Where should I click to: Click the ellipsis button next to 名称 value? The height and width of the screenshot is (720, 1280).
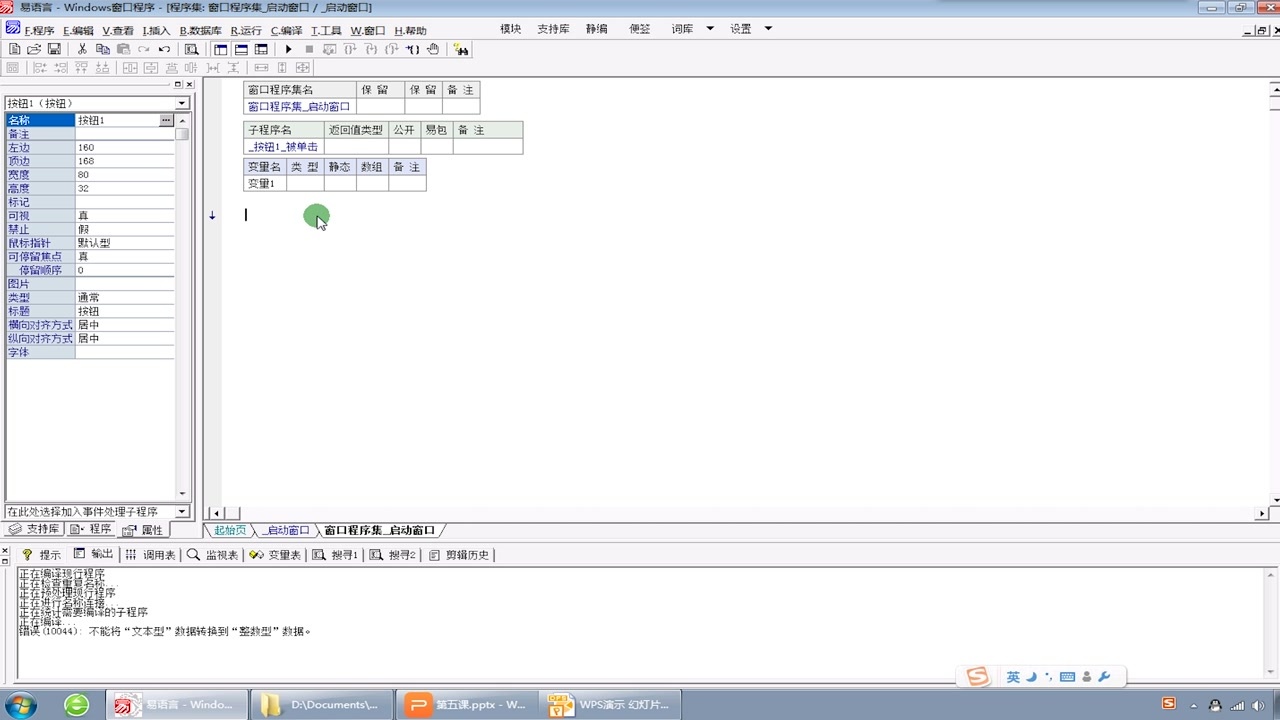166,120
